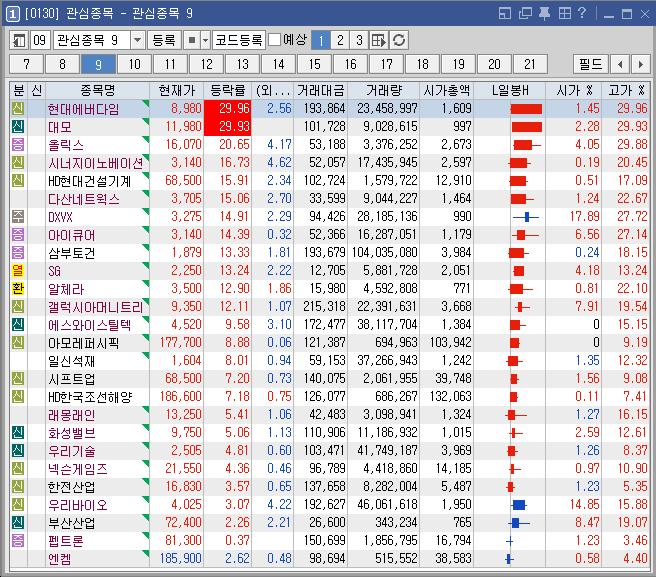Viewport: 656px width, 577px height.
Task: Click the group number field showing 09
Action: click(x=40, y=40)
